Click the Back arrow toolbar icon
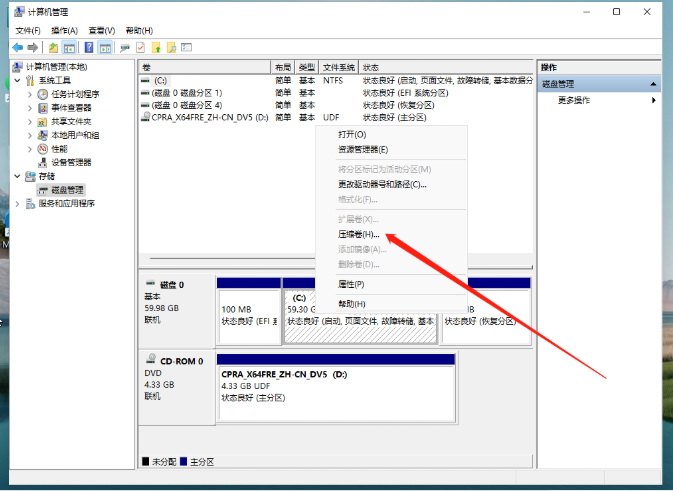Viewport: 673px width, 491px height. 18,47
